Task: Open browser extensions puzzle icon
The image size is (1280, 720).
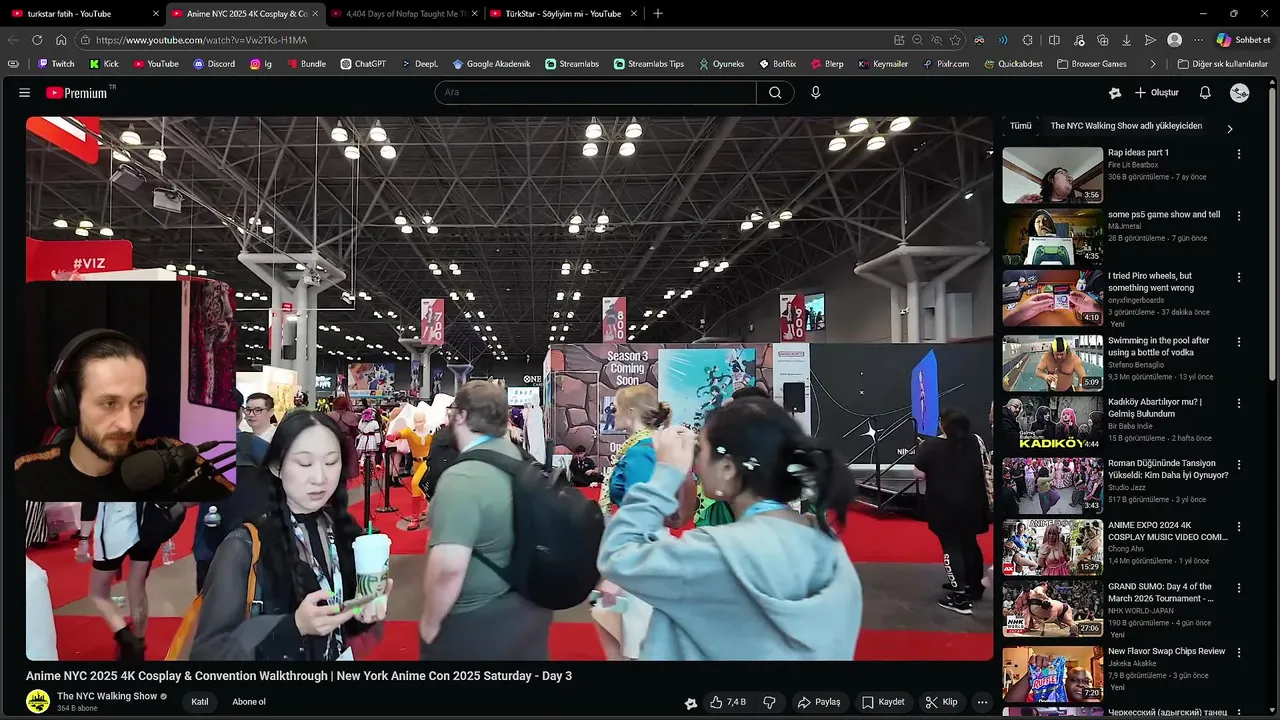Action: pos(1027,40)
